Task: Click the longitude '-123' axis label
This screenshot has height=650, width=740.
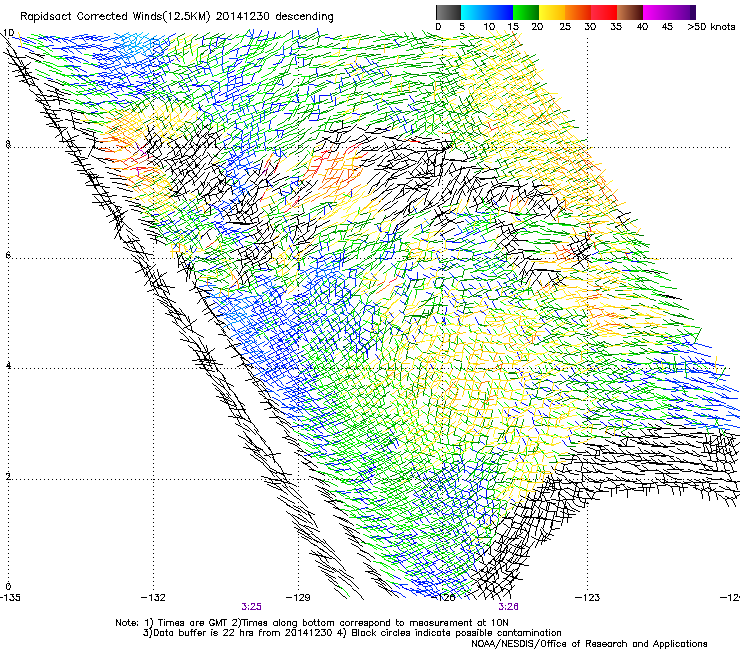Action: pyautogui.click(x=587, y=598)
